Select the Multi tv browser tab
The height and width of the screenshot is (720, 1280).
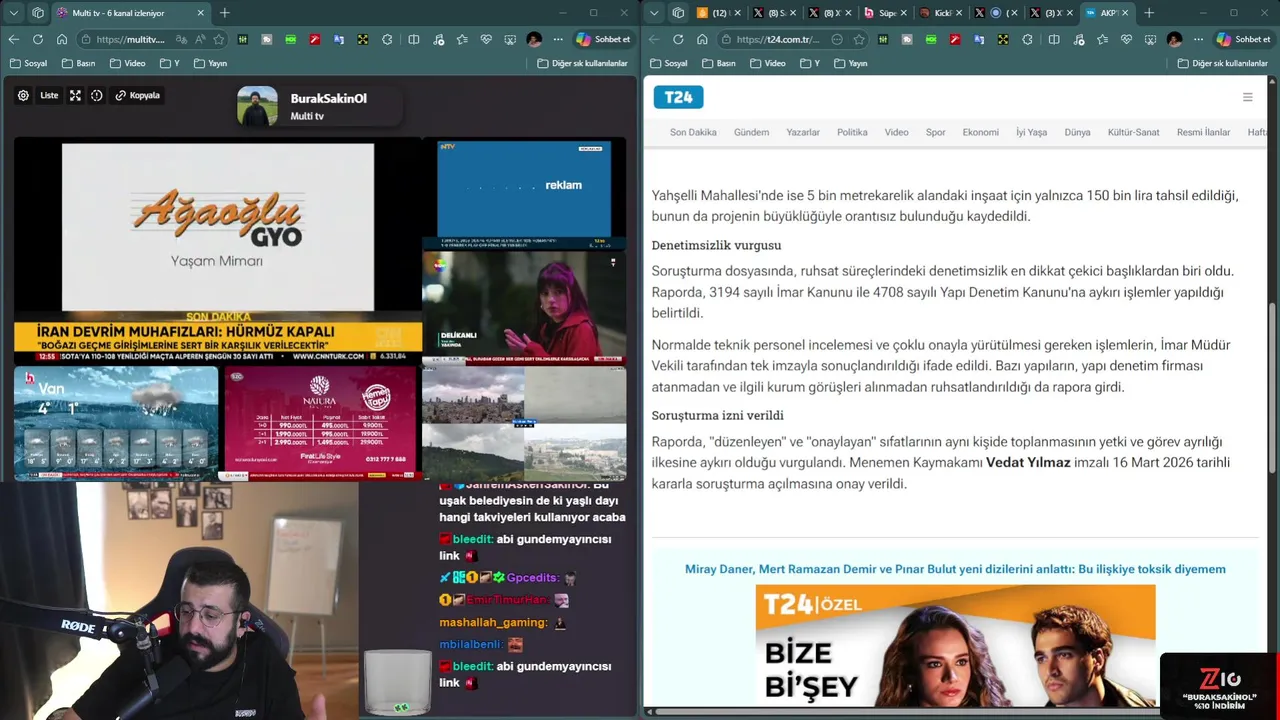point(128,13)
